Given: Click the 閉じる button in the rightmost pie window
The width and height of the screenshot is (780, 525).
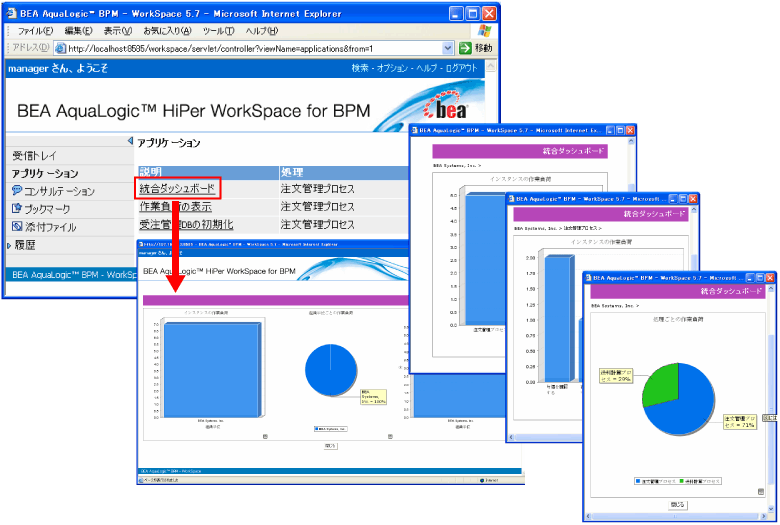Looking at the screenshot, I should pyautogui.click(x=678, y=505).
